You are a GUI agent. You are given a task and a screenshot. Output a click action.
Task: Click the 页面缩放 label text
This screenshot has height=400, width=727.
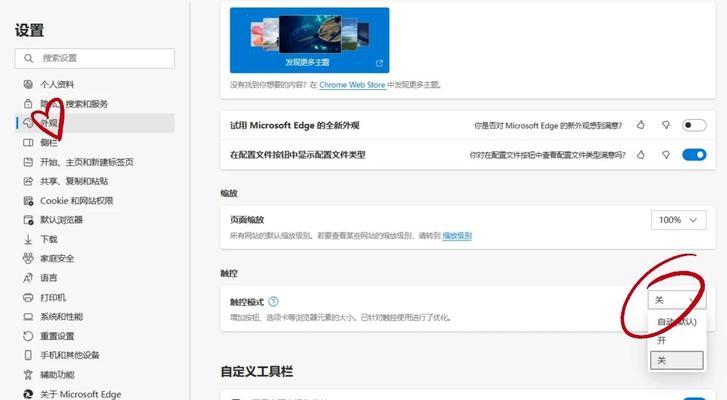tap(247, 220)
